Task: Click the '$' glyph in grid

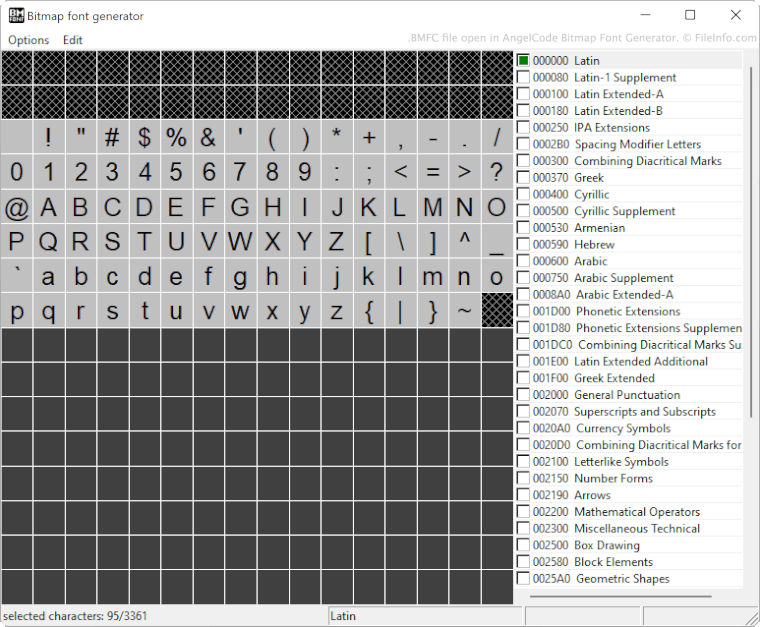Action: point(145,137)
